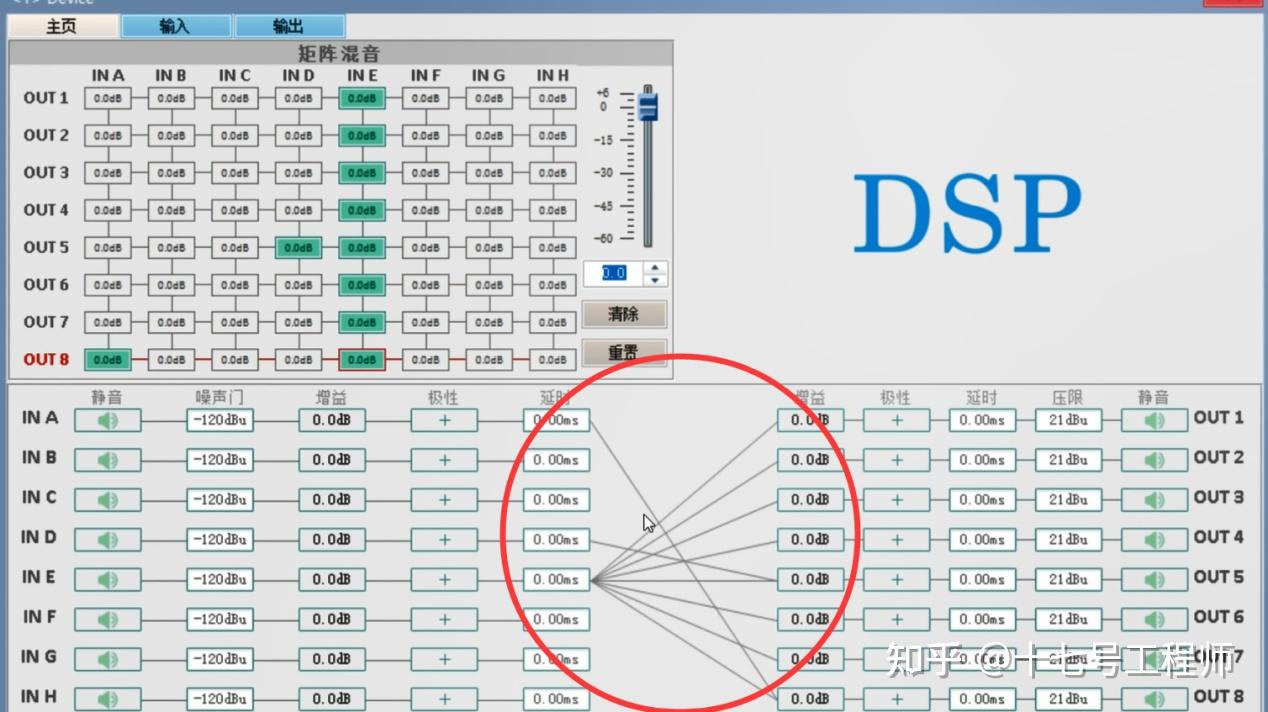1268x712 pixels.
Task: Switch to the 输出 tab
Action: coord(290,25)
